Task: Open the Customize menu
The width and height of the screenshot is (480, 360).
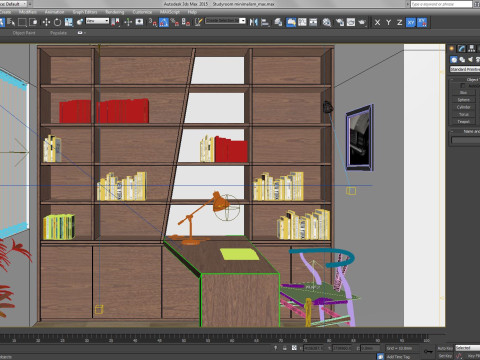Action: pyautogui.click(x=142, y=12)
